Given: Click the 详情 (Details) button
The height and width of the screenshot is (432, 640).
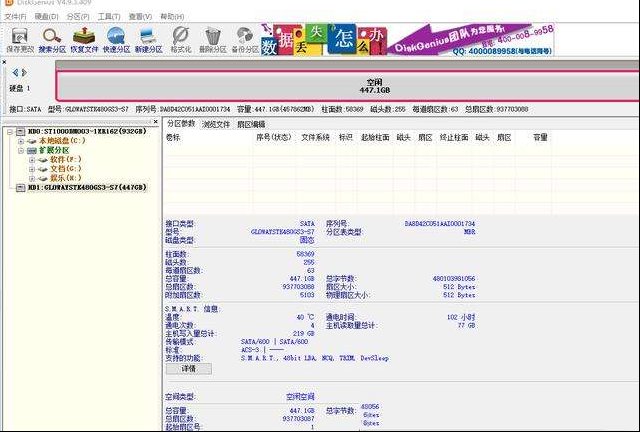Looking at the screenshot, I should coord(189,369).
